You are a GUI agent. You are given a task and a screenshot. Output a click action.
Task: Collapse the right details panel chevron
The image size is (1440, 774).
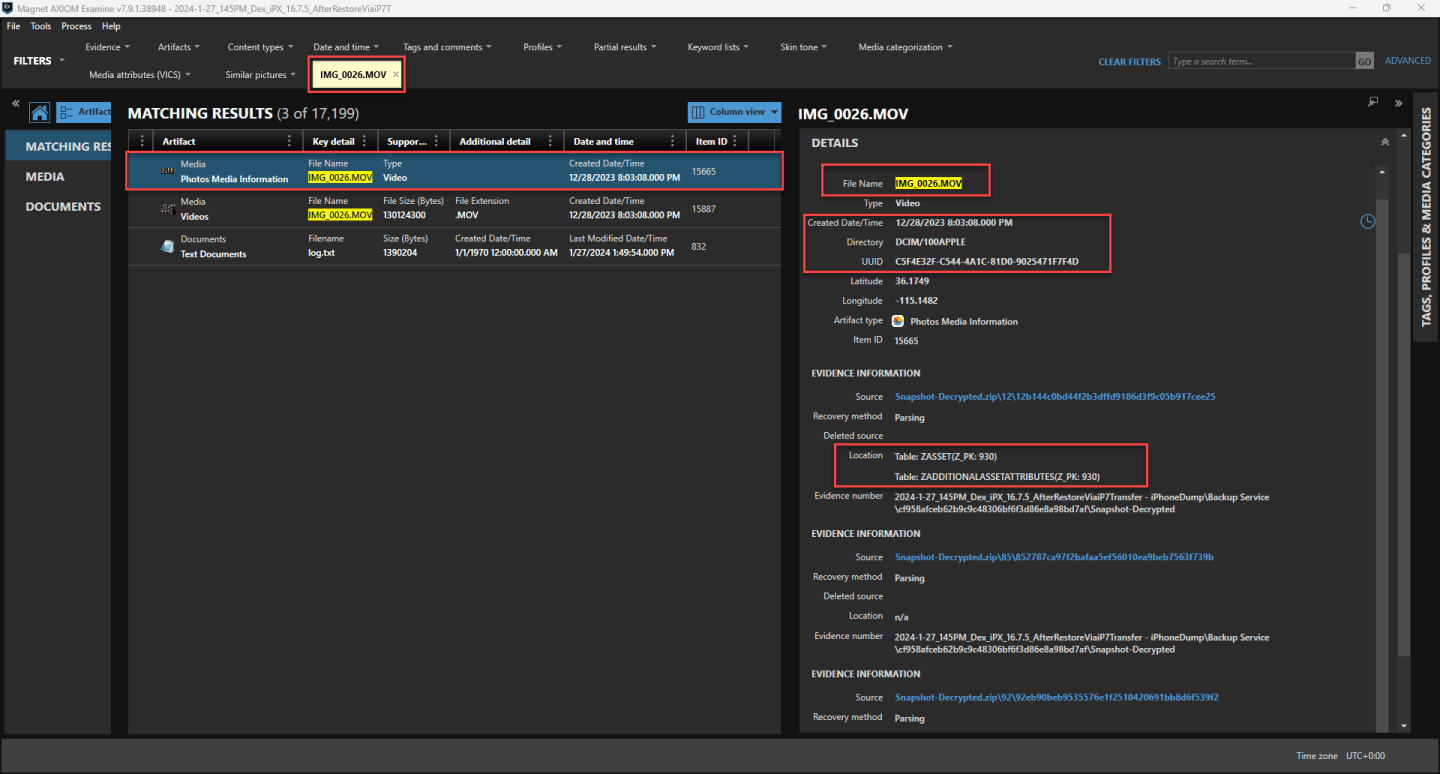pyautogui.click(x=1397, y=103)
